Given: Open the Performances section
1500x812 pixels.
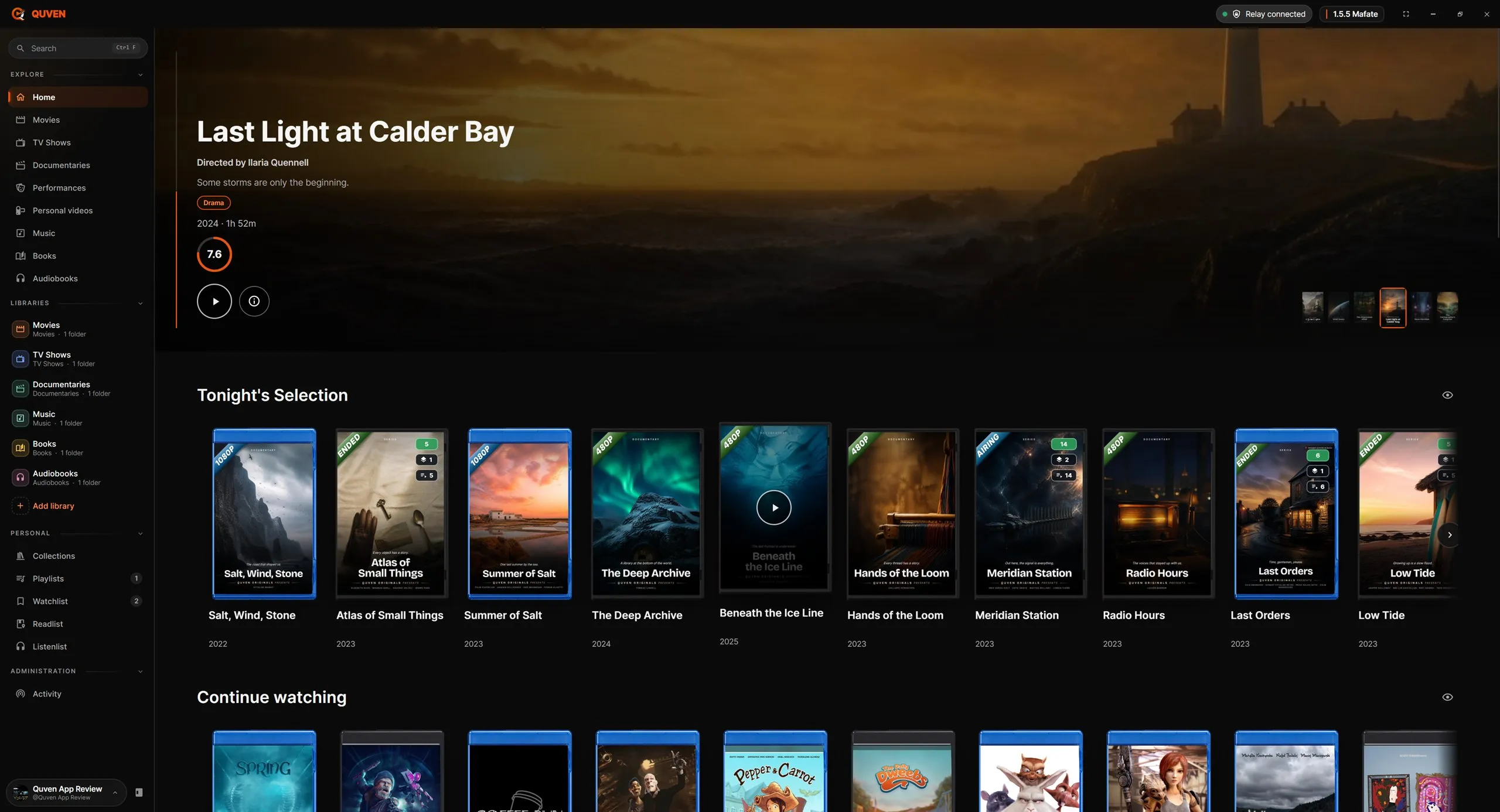Looking at the screenshot, I should click(x=77, y=187).
